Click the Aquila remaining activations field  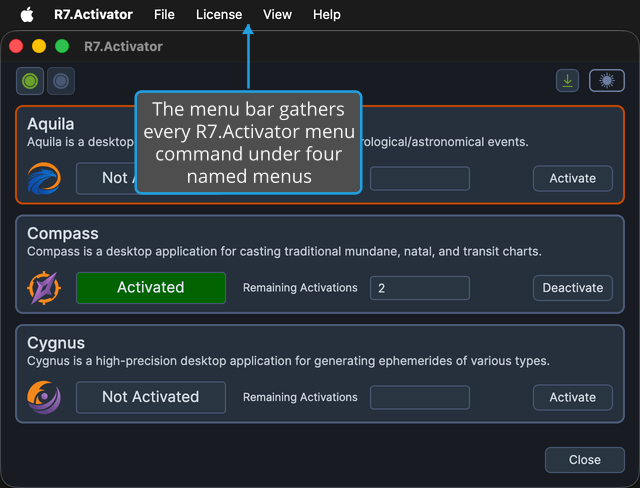click(420, 178)
